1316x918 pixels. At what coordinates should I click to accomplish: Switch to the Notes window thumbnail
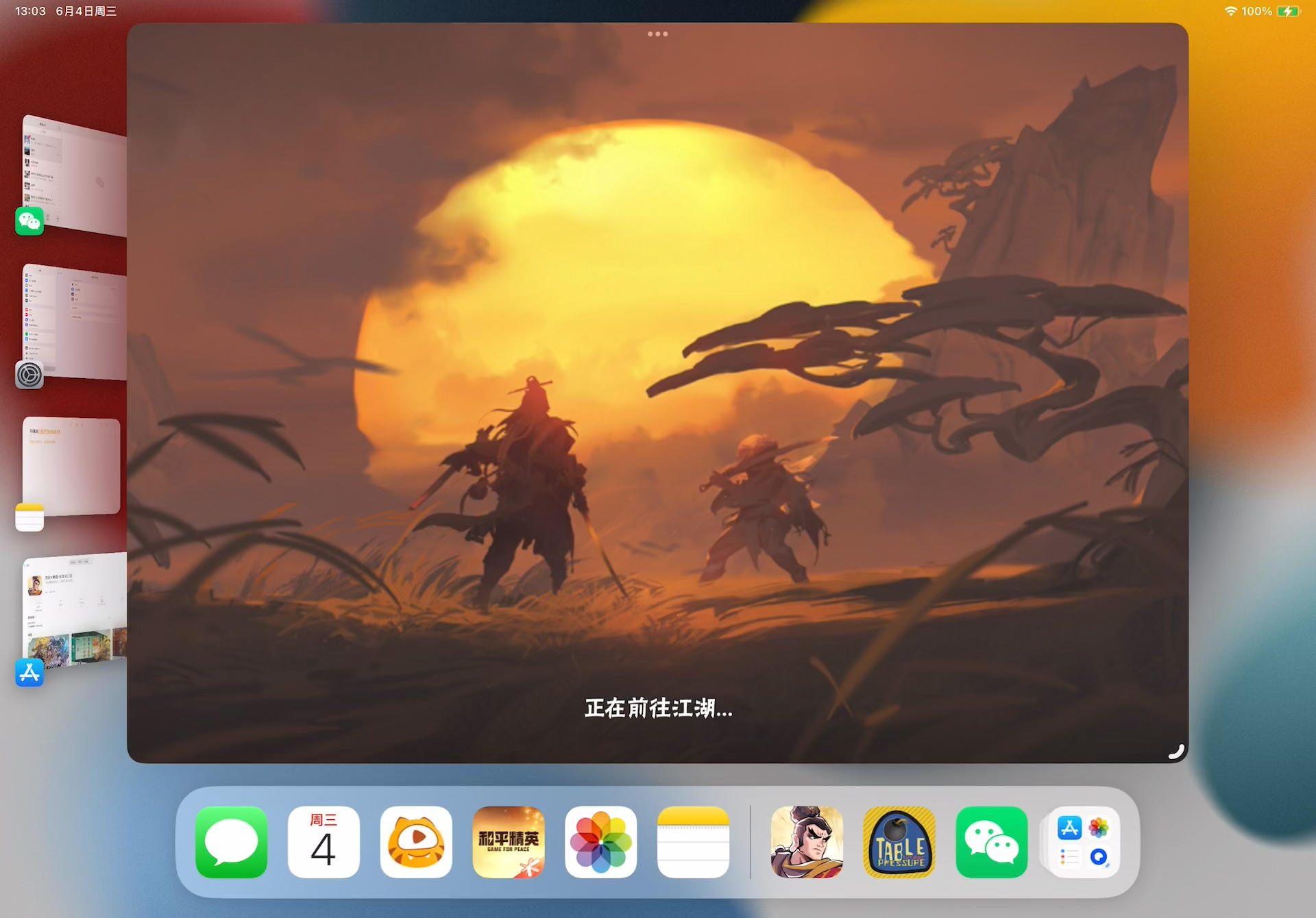(71, 466)
